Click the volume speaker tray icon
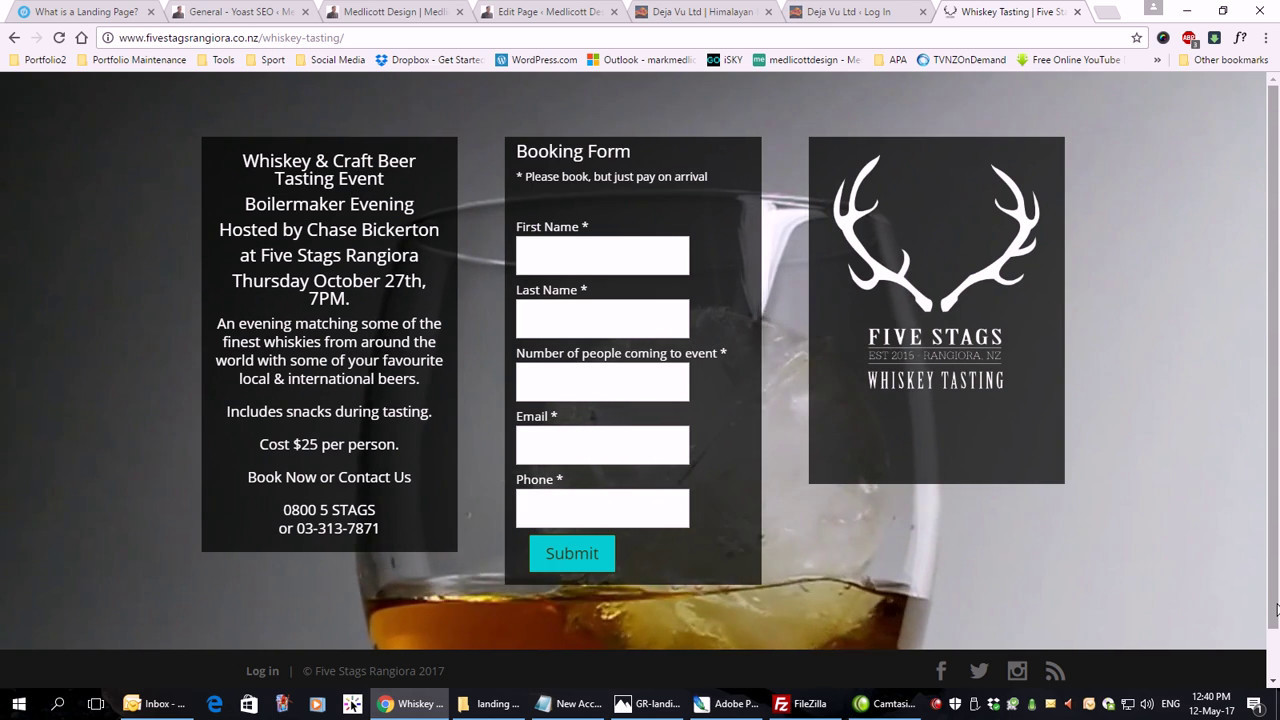The width and height of the screenshot is (1280, 720). coord(1145,704)
